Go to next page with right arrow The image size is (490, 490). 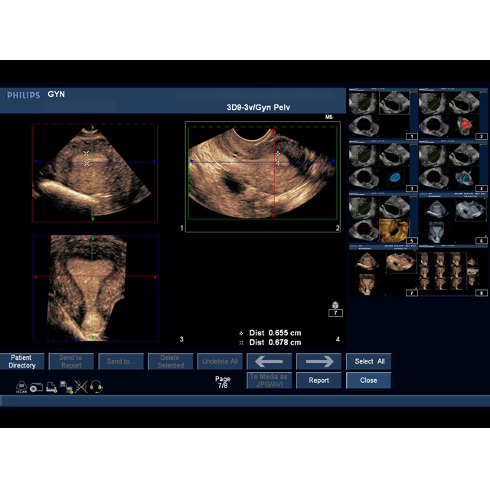point(319,361)
